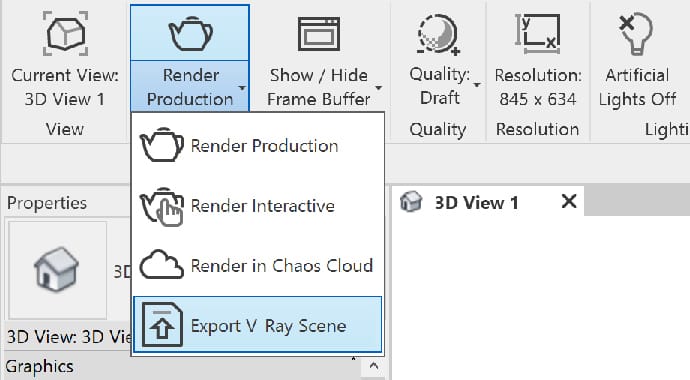Click the Export V-Ray Scene upload icon
The height and width of the screenshot is (380, 690).
tap(162, 325)
